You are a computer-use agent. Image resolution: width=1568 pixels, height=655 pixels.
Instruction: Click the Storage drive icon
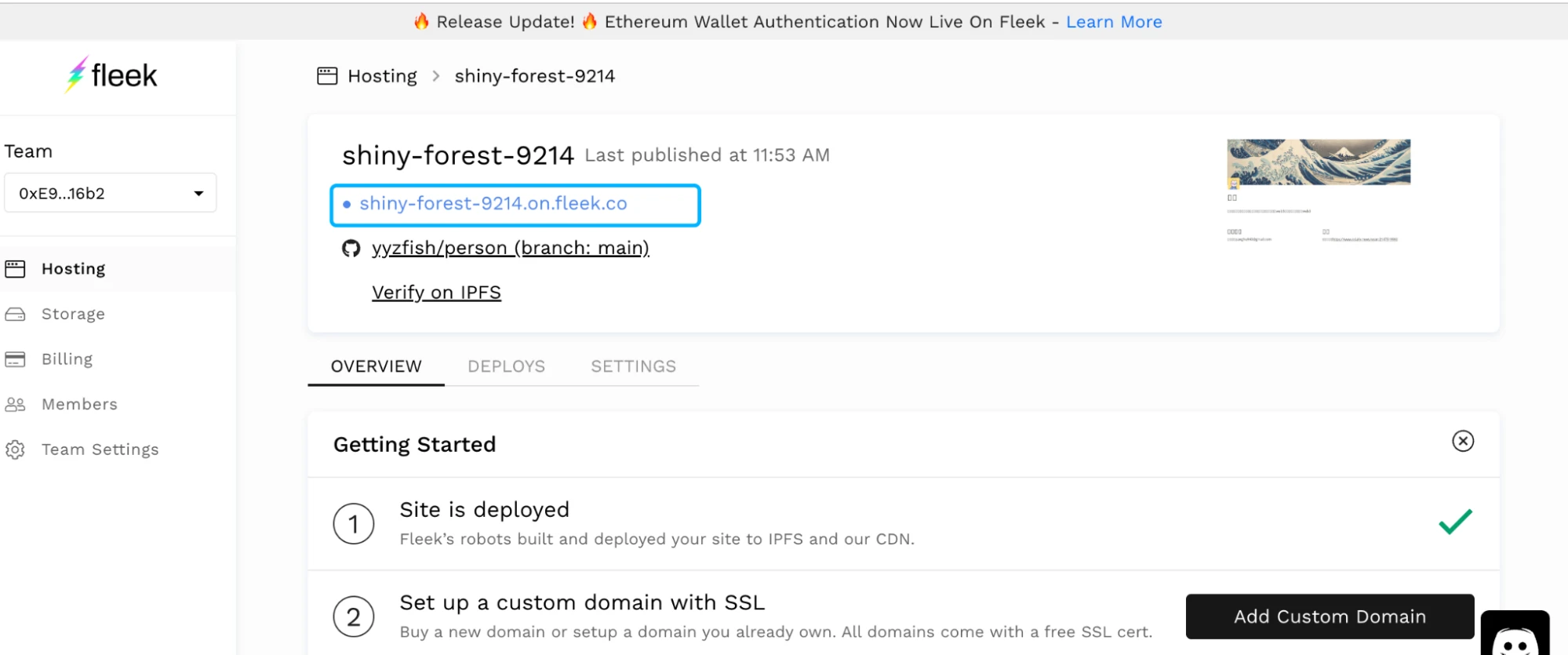(15, 315)
